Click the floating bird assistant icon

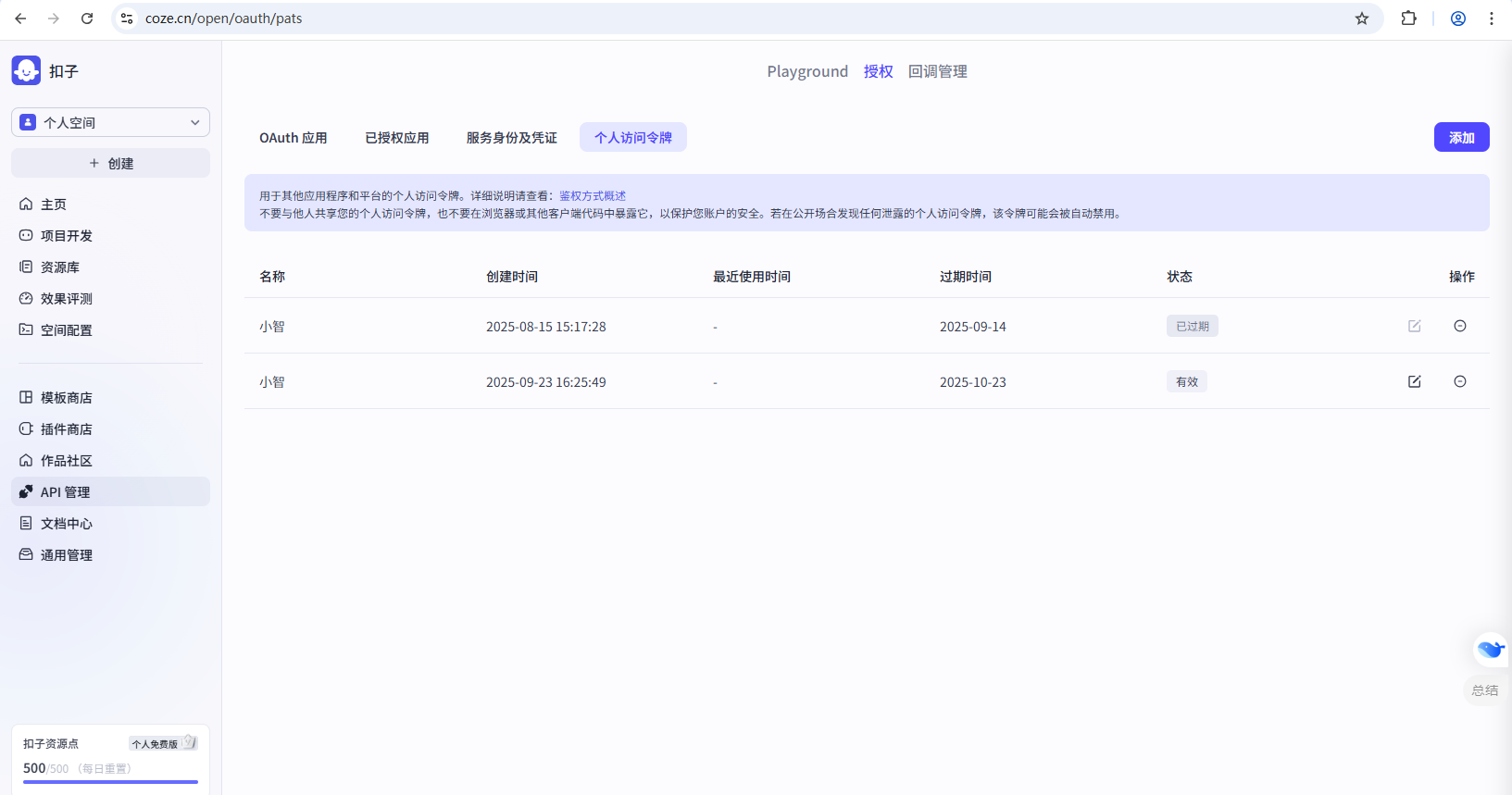(1491, 650)
